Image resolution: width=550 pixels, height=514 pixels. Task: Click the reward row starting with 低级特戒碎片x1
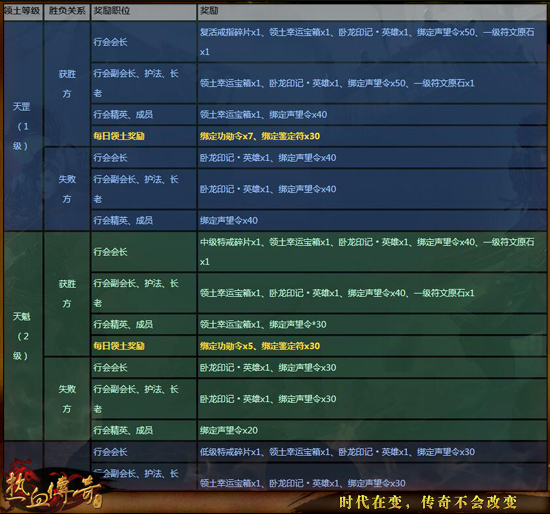pos(372,452)
